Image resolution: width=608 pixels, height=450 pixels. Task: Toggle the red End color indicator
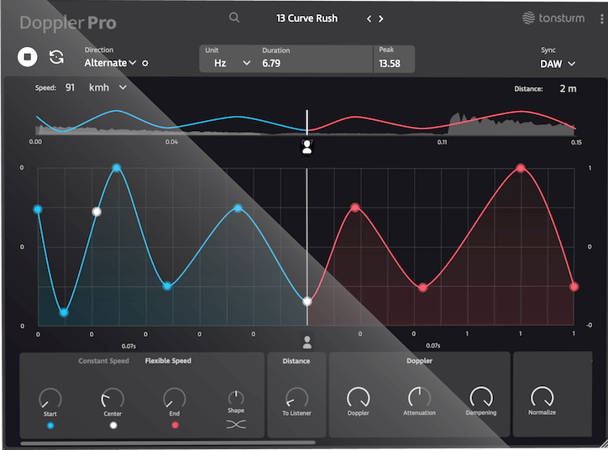[175, 425]
